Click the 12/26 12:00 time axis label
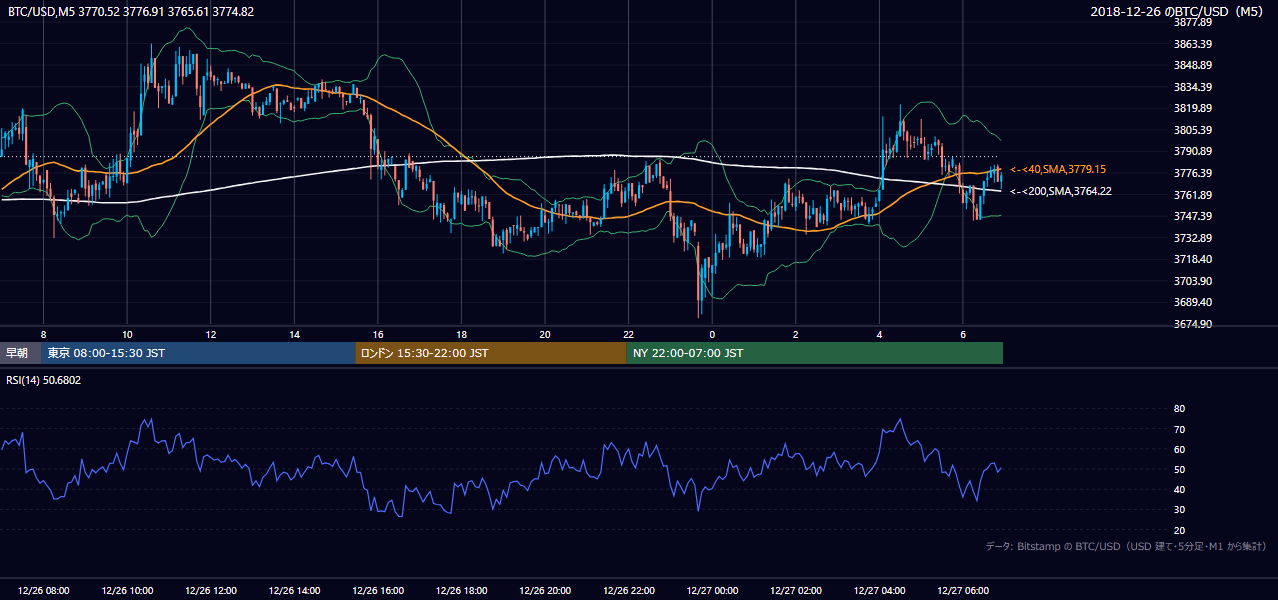 pyautogui.click(x=211, y=591)
